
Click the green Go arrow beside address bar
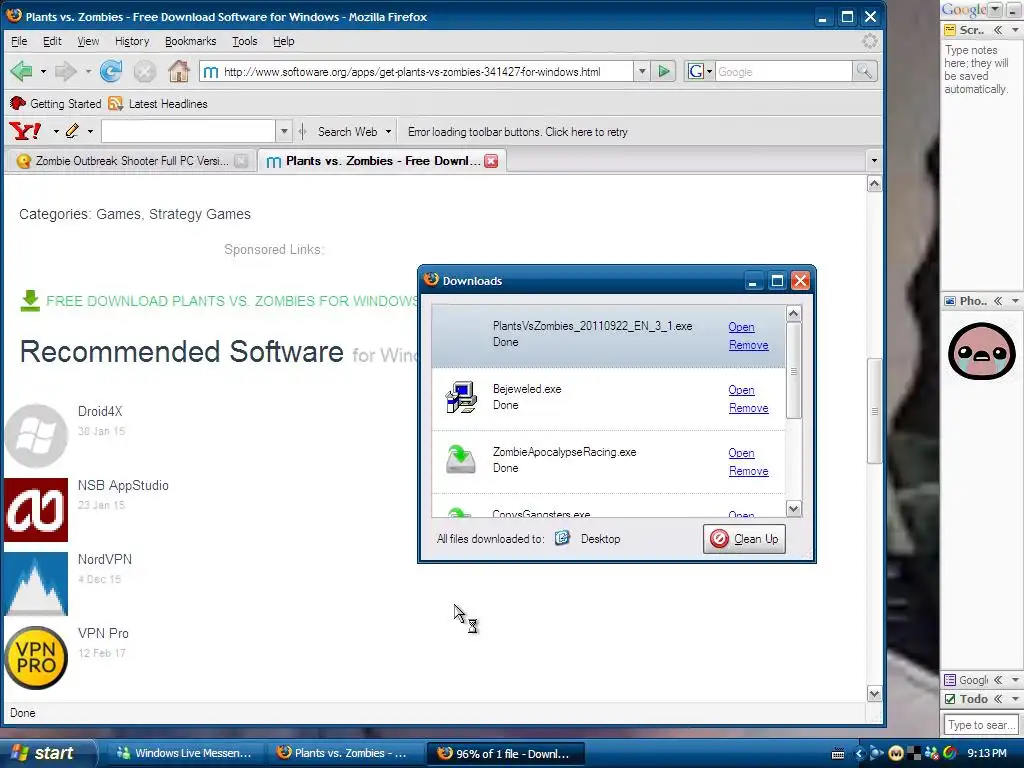coord(664,71)
